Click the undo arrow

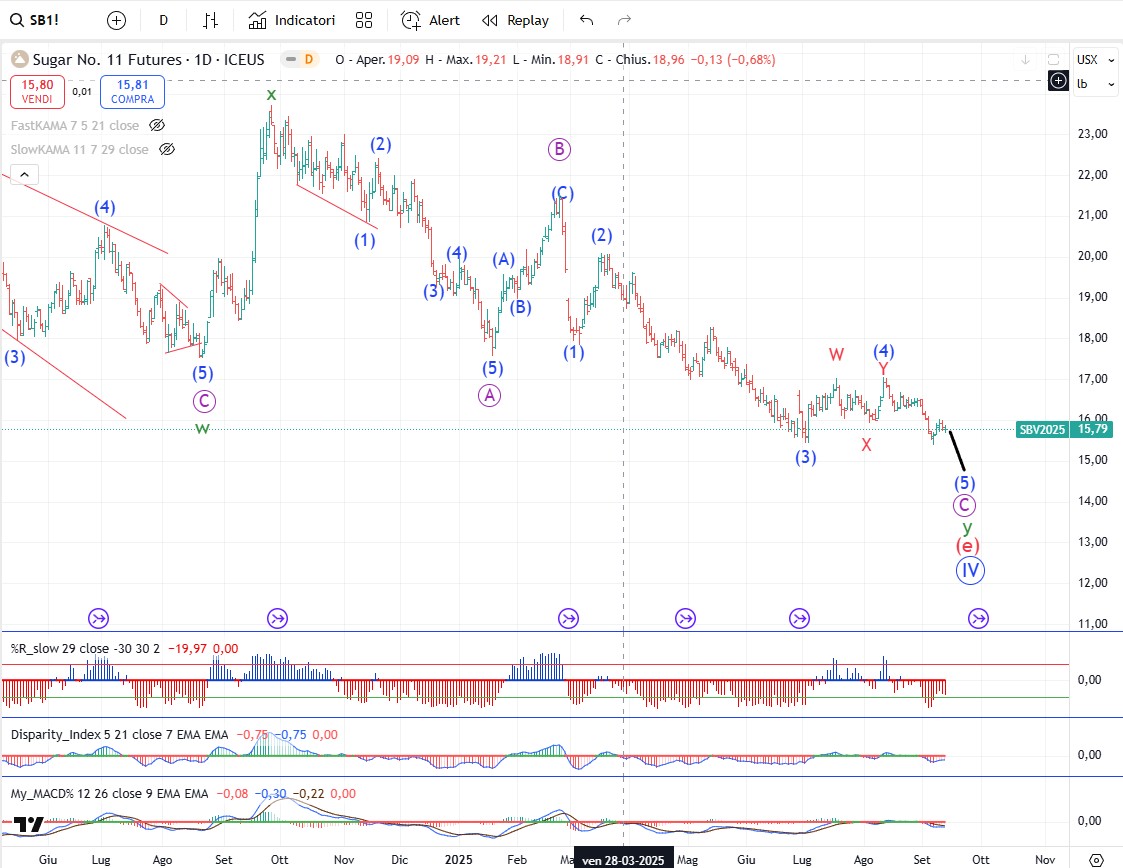(x=586, y=20)
